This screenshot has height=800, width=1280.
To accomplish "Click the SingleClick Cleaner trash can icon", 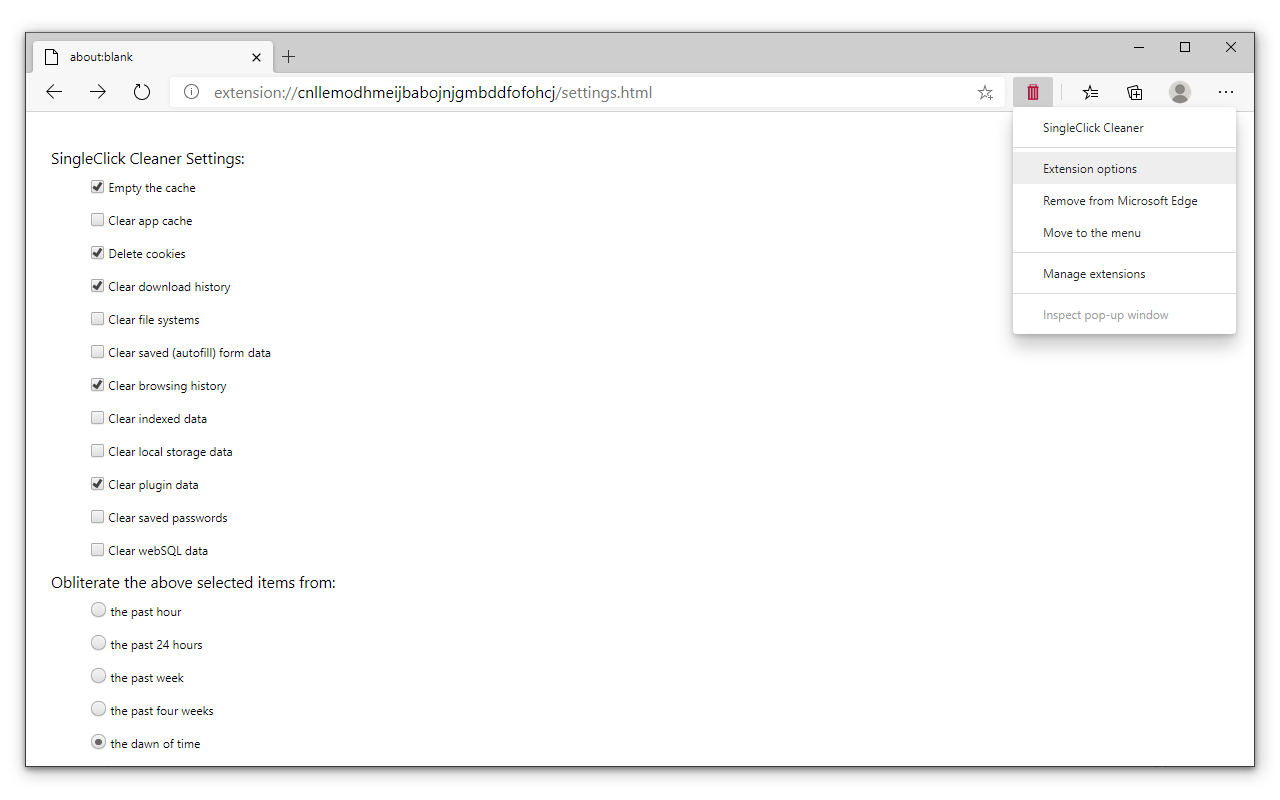I will click(1033, 92).
